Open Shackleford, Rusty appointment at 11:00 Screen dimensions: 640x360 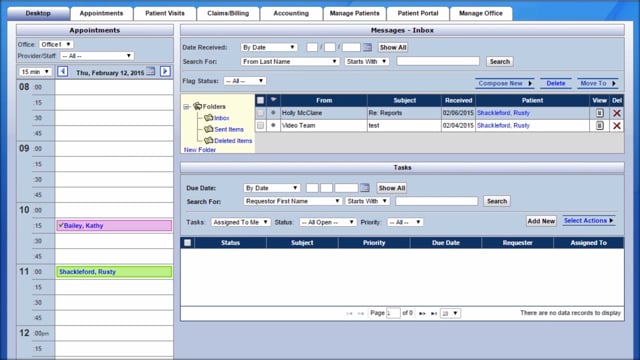114,272
